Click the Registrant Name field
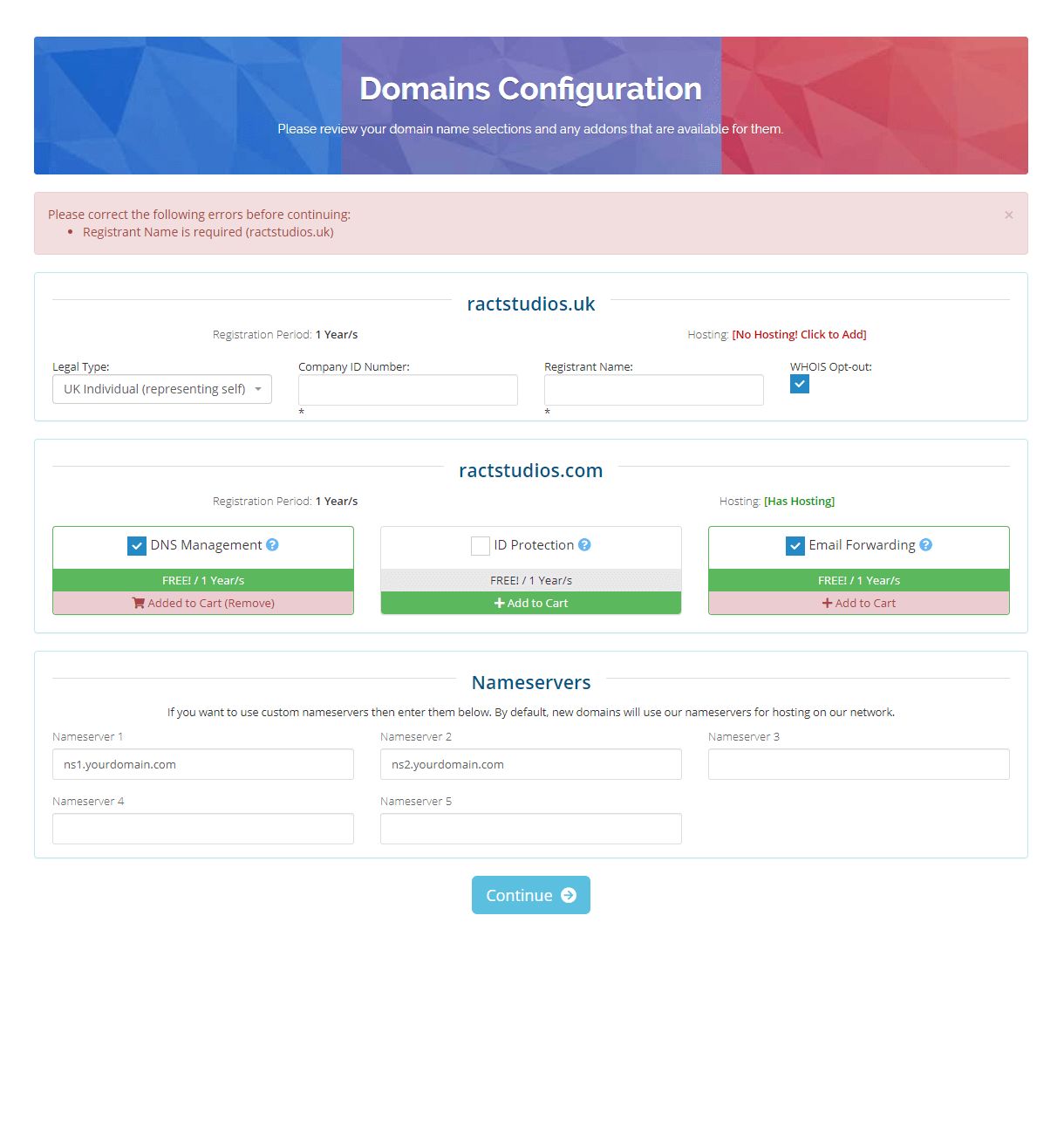1064x1134 pixels. tap(654, 390)
